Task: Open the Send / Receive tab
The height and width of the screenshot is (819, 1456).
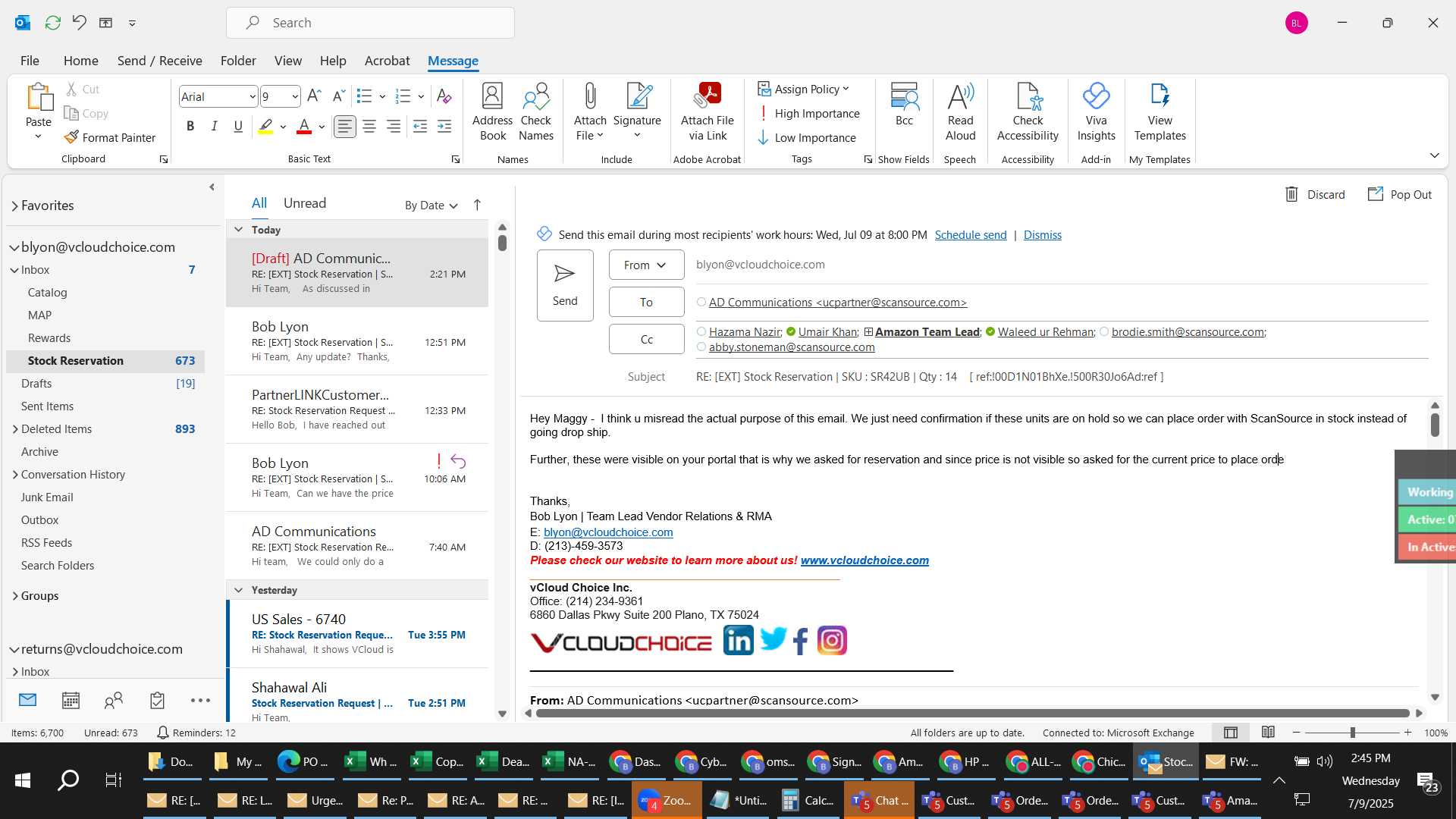Action: pyautogui.click(x=159, y=61)
